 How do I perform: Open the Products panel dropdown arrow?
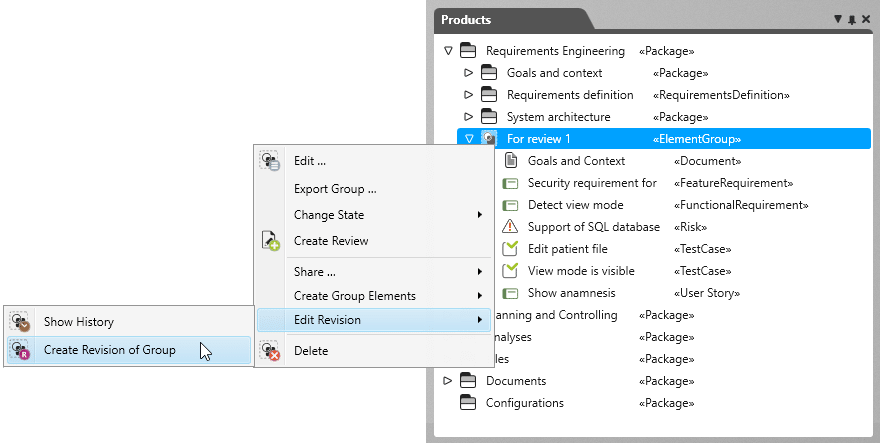pos(838,20)
